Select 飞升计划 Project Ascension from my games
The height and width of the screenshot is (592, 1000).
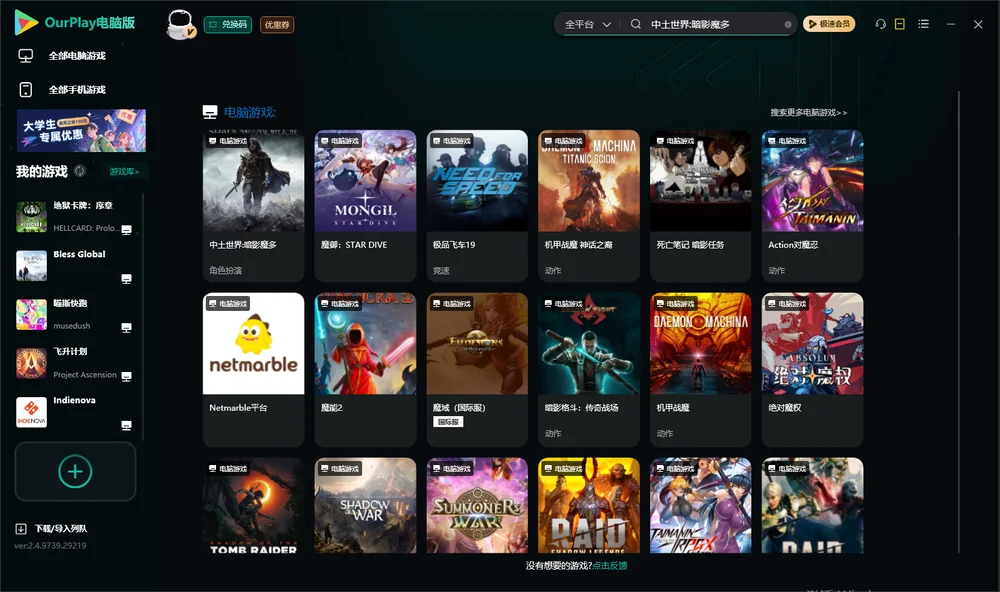click(x=75, y=363)
